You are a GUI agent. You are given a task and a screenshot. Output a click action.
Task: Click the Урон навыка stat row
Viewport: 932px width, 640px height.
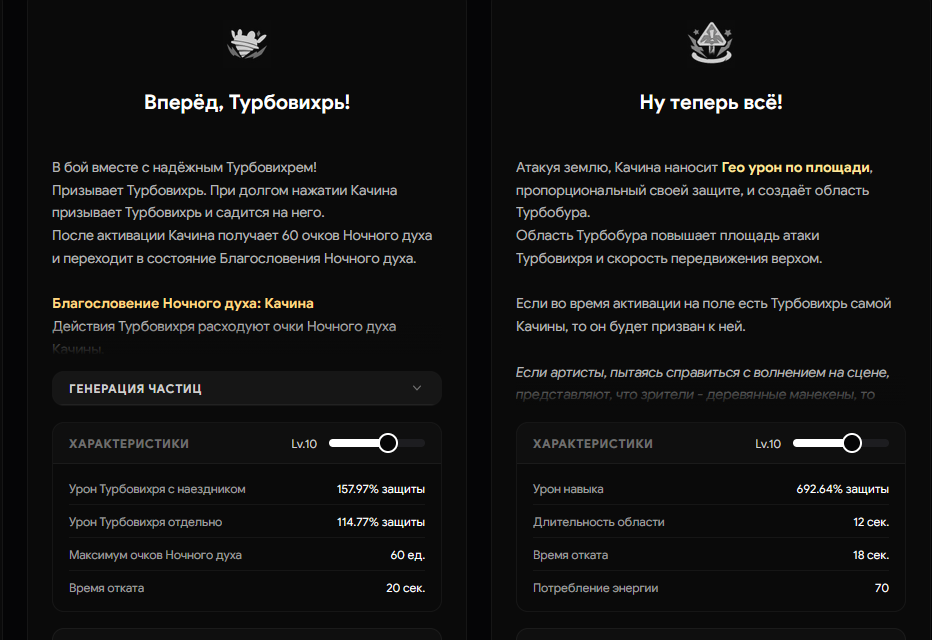[711, 489]
